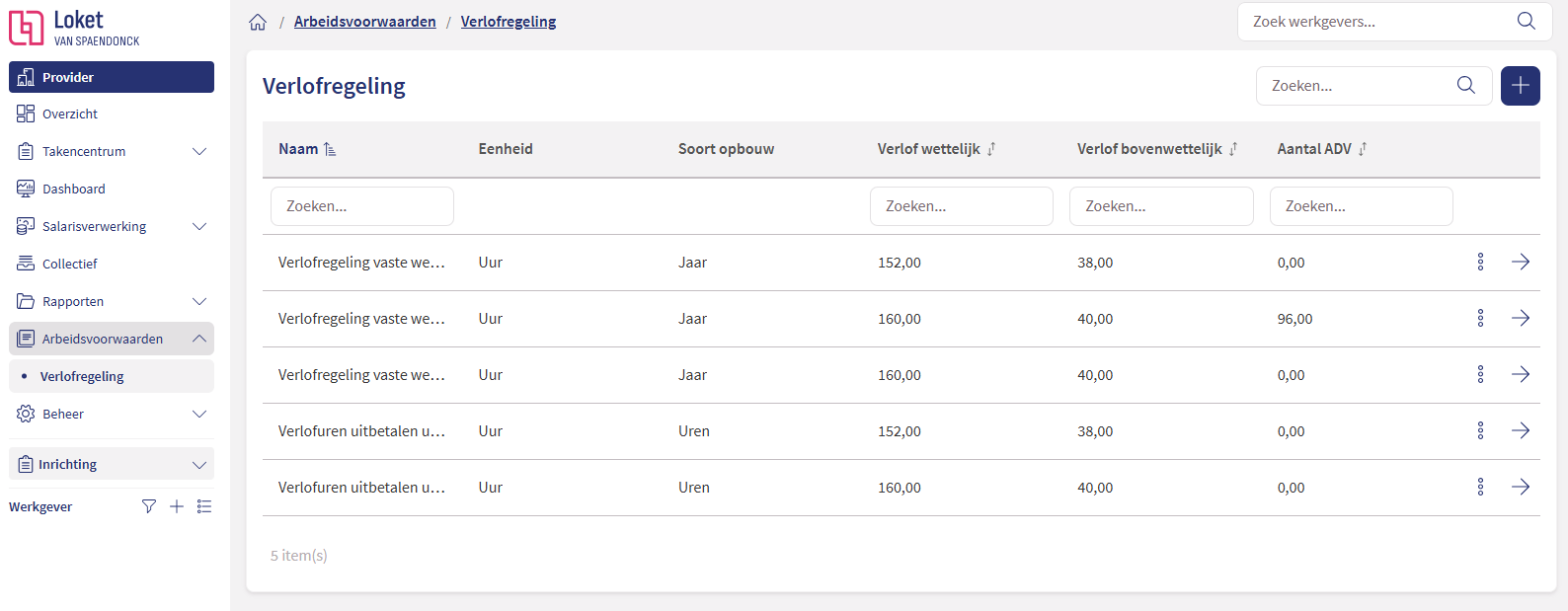The height and width of the screenshot is (611, 1568).
Task: Open Salarisverwerking menu item
Action: 112,226
